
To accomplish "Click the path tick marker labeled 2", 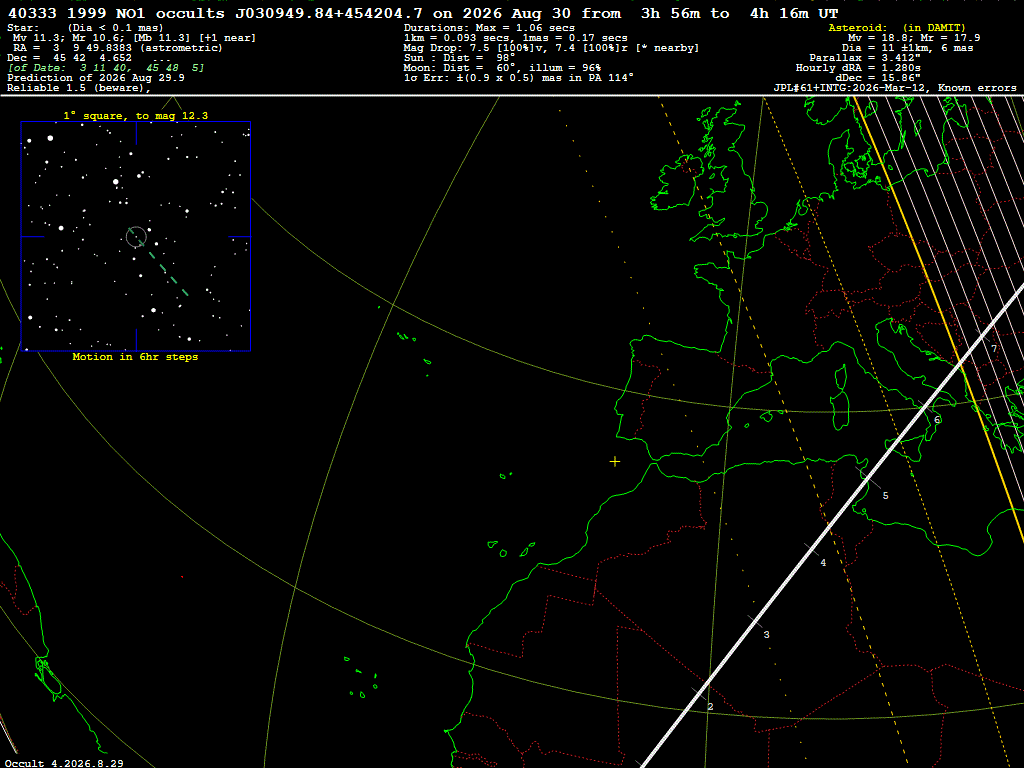I will click(711, 707).
